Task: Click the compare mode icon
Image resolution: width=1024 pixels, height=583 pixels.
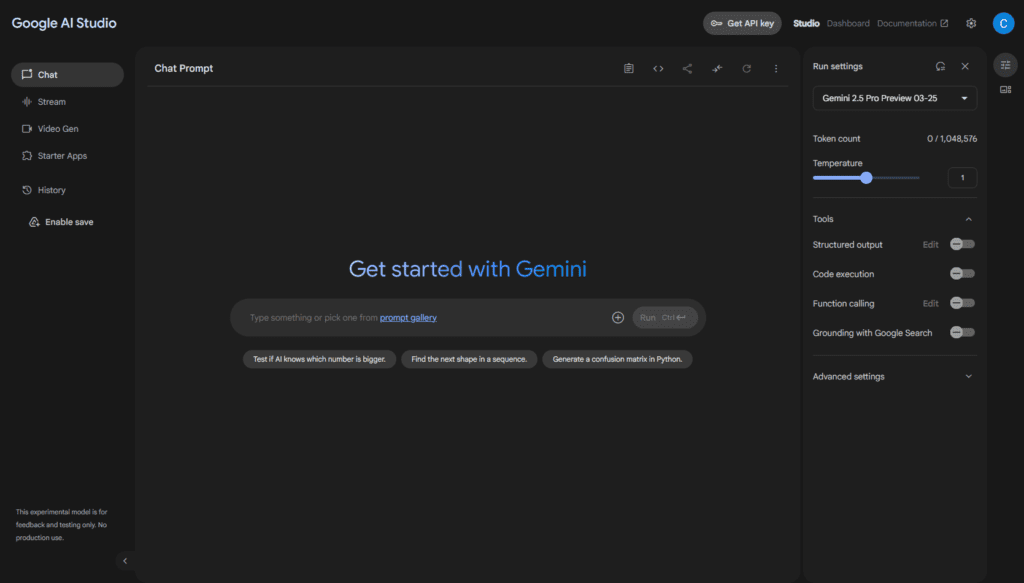Action: tap(717, 69)
